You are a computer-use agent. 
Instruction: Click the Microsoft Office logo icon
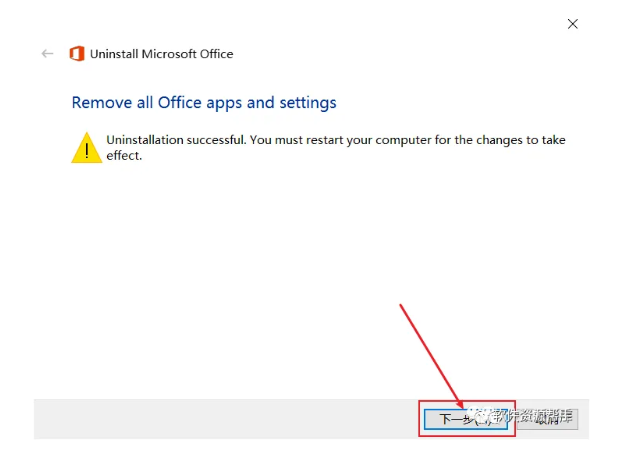click(x=77, y=54)
